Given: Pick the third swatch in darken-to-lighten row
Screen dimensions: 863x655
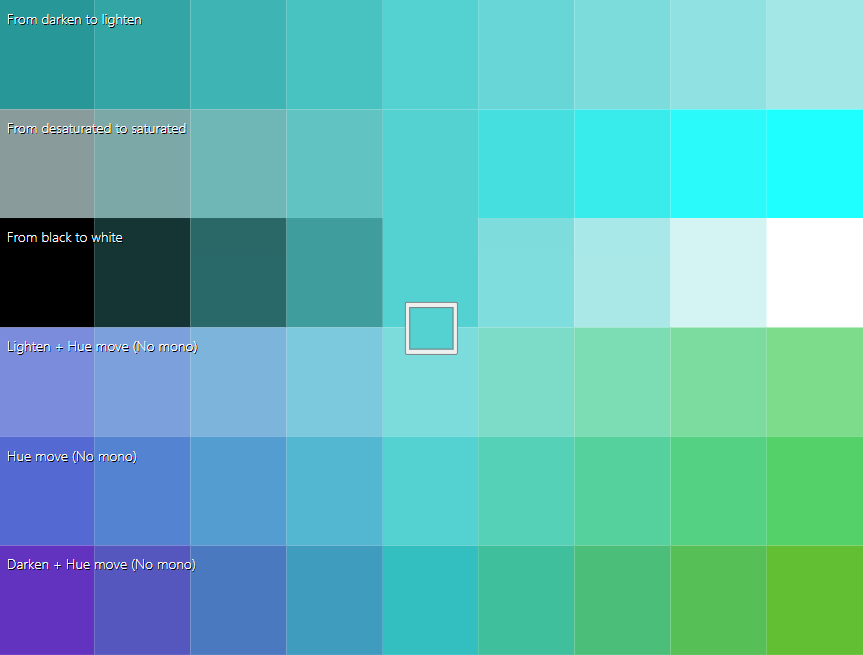Looking at the screenshot, I should click(x=239, y=54).
